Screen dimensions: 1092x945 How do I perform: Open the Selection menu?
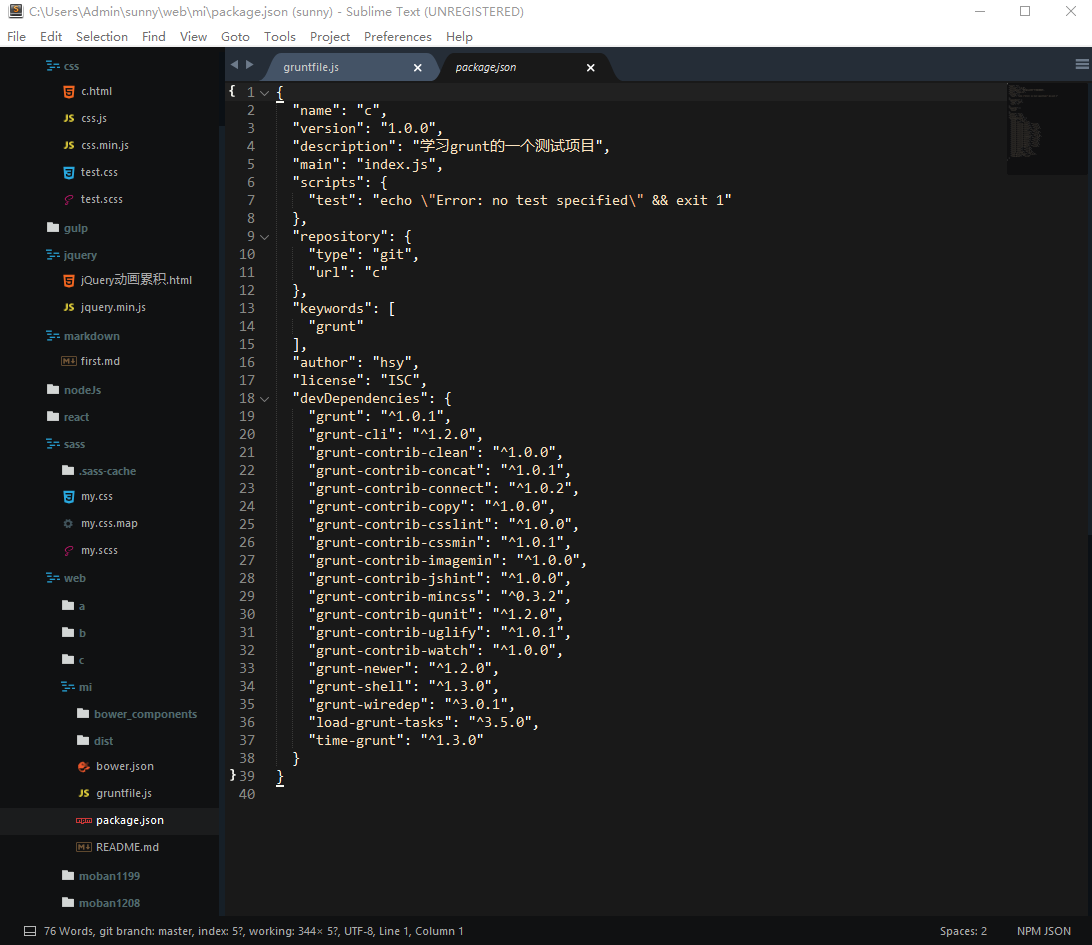click(102, 36)
